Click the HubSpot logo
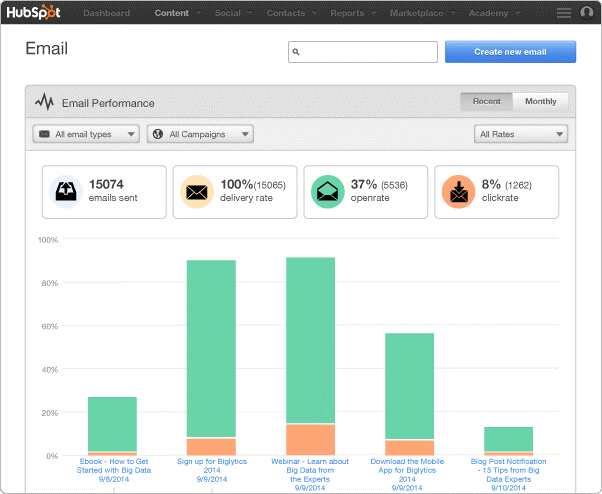 pos(33,12)
